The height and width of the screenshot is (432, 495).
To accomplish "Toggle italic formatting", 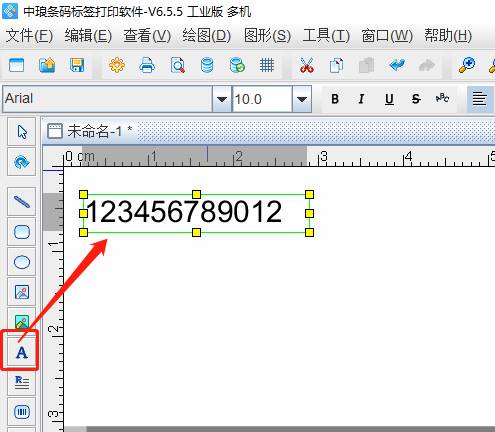I will (x=361, y=99).
